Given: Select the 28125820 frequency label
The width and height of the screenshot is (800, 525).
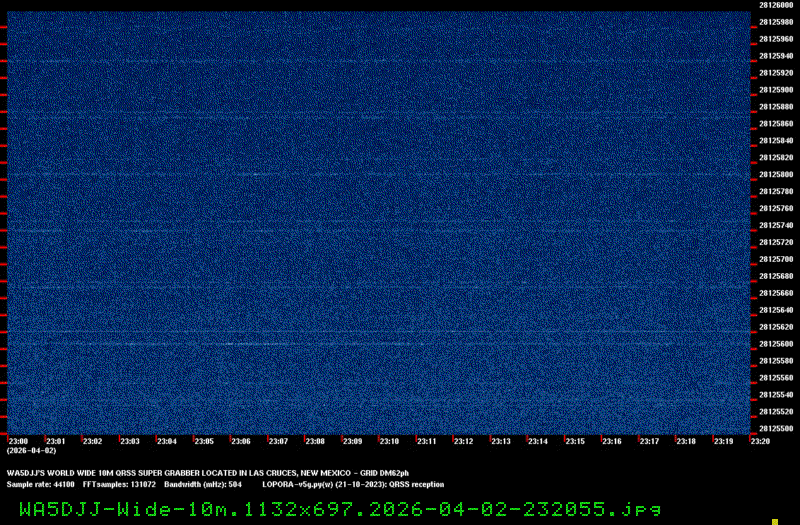Looking at the screenshot, I should pyautogui.click(x=776, y=157).
